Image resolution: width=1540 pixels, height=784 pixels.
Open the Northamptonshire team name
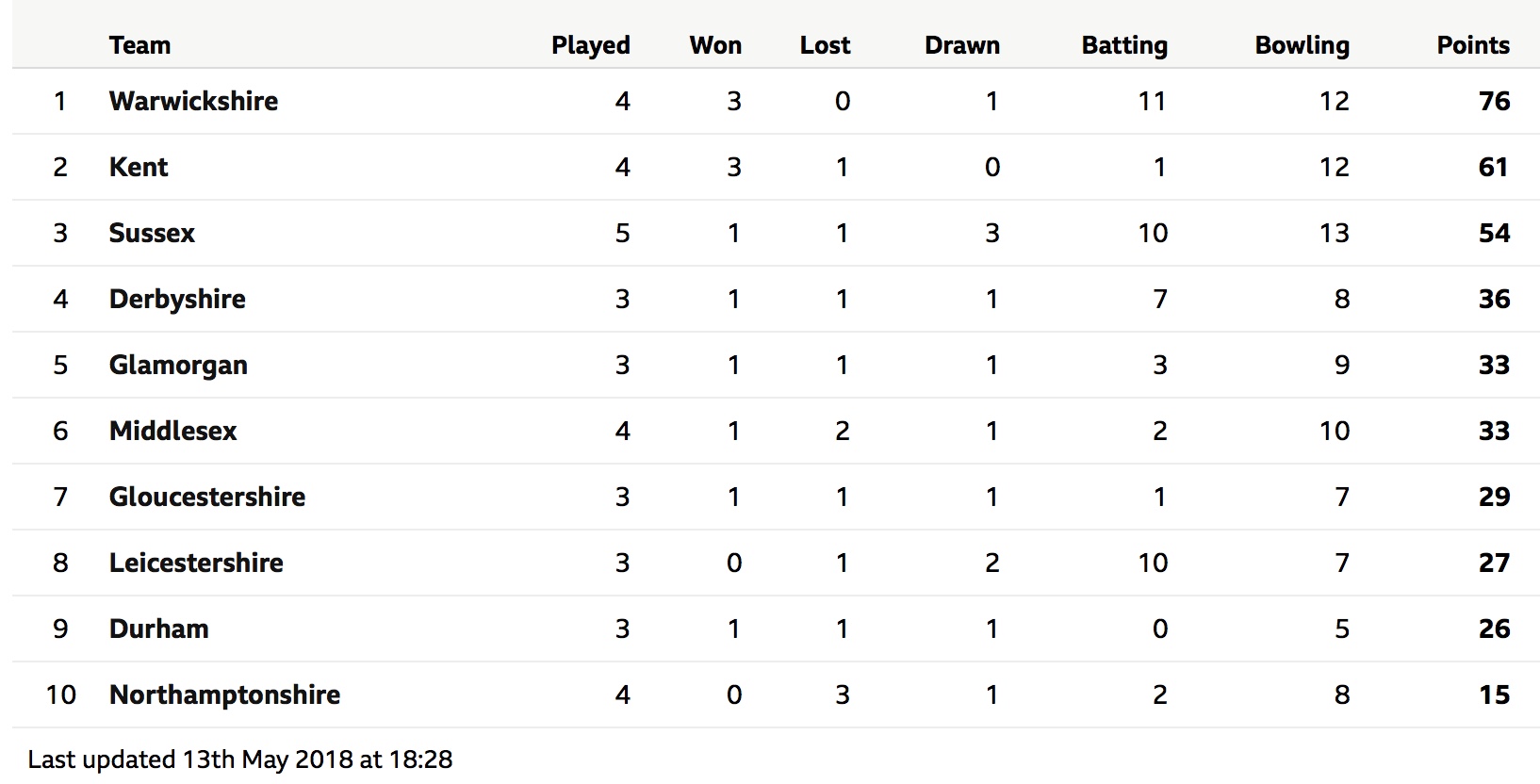[224, 694]
